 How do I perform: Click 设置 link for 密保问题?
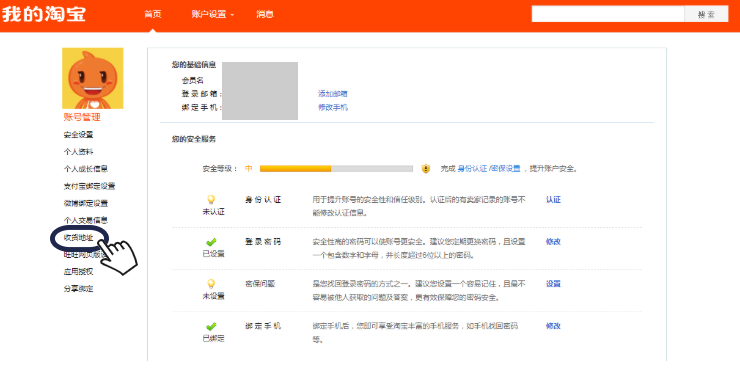[553, 284]
